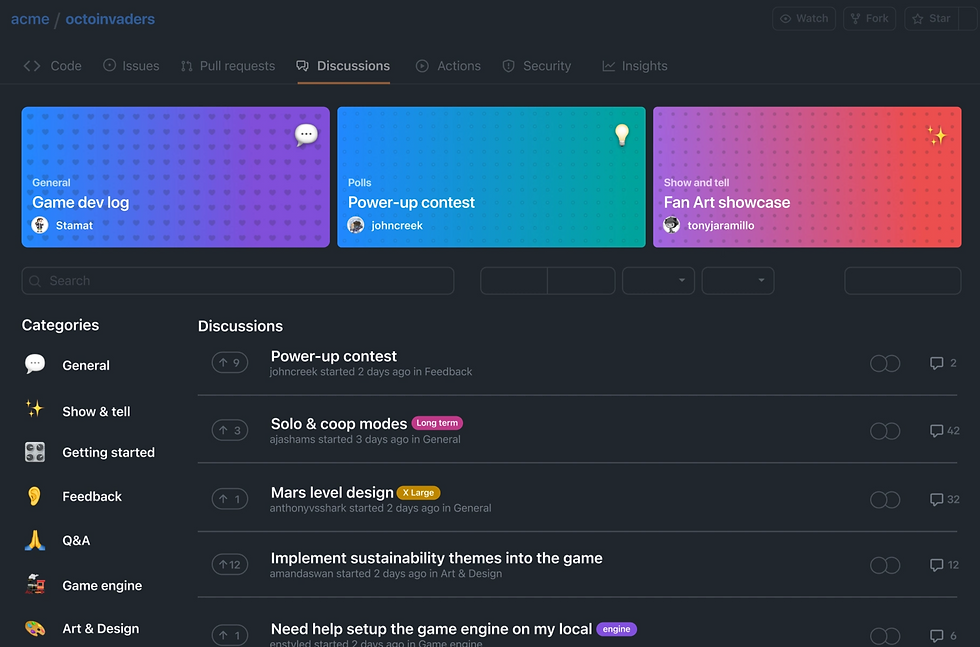Click participant avatars on Solo & coop modes row
The width and height of the screenshot is (980, 647).
(x=885, y=431)
